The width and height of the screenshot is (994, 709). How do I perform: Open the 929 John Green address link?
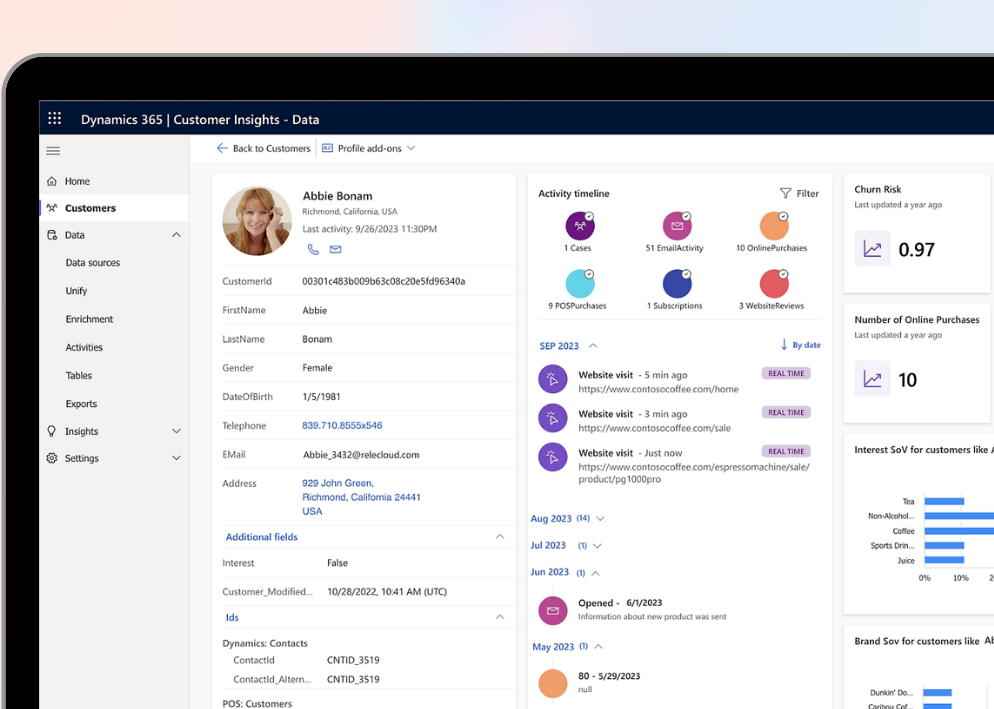(x=361, y=497)
